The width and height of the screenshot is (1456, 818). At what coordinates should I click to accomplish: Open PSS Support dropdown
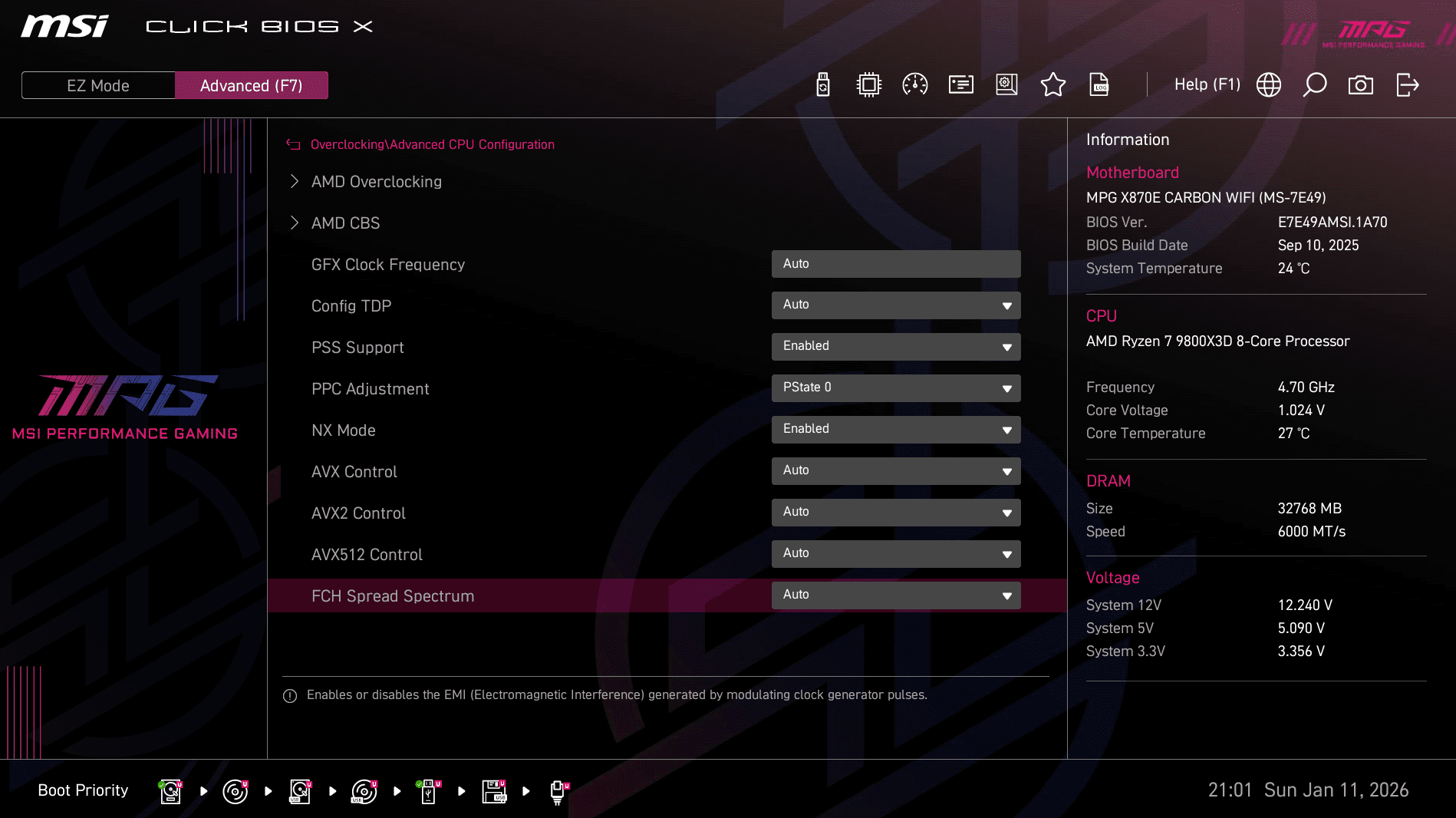click(x=896, y=347)
